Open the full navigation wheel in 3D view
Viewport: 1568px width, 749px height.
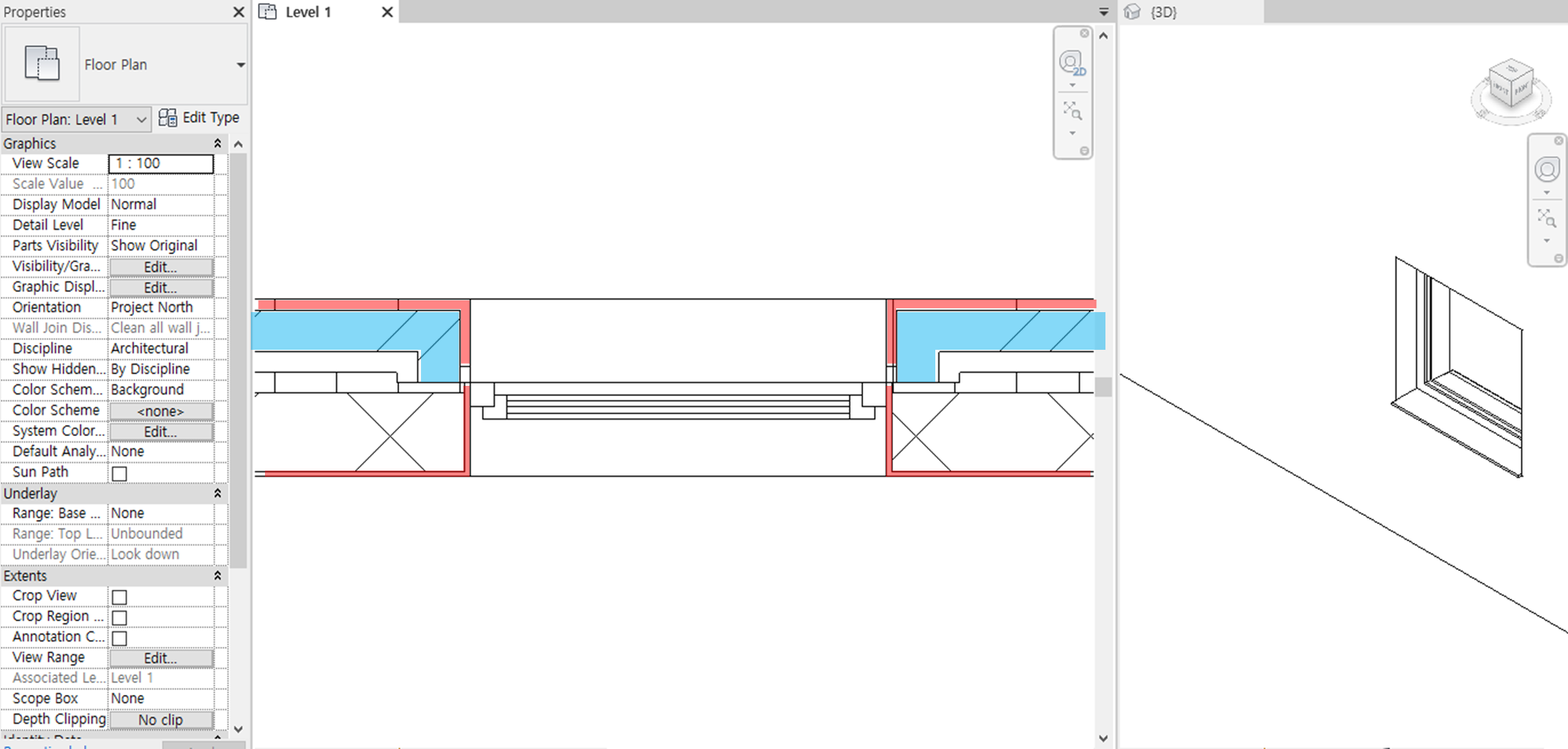tap(1547, 169)
